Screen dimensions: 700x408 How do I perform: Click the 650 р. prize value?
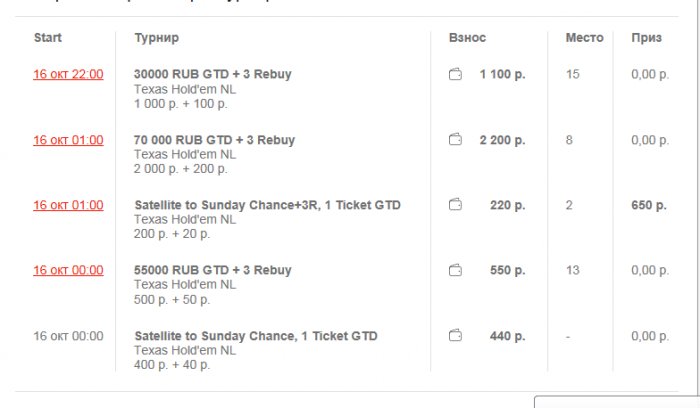tap(649, 205)
